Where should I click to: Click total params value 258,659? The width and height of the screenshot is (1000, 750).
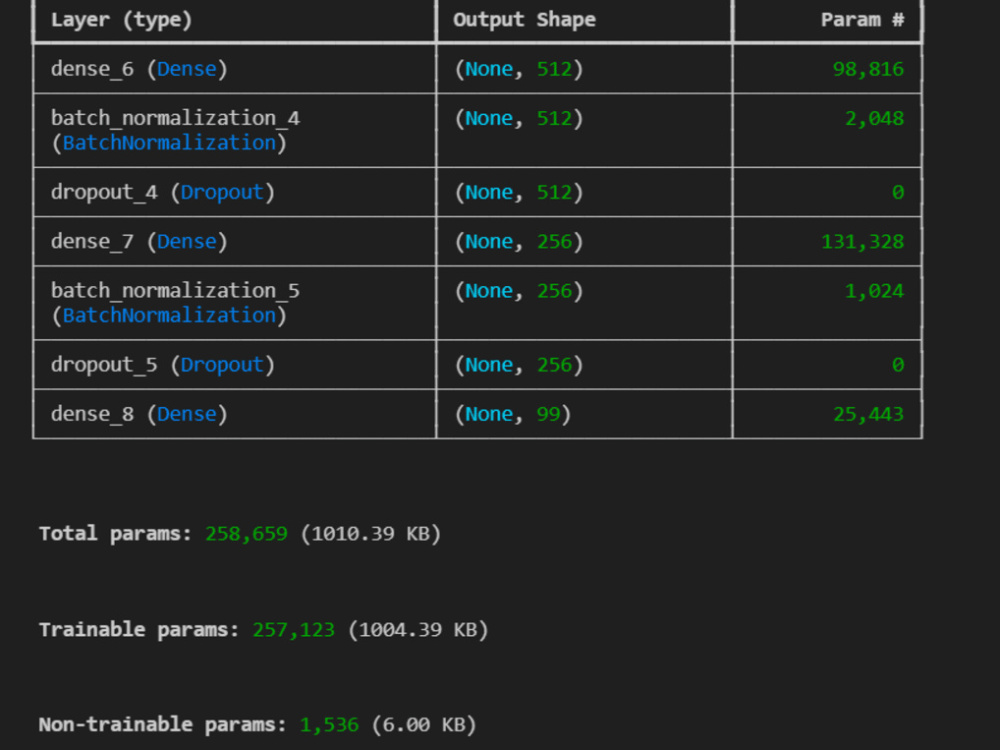[x=246, y=534]
